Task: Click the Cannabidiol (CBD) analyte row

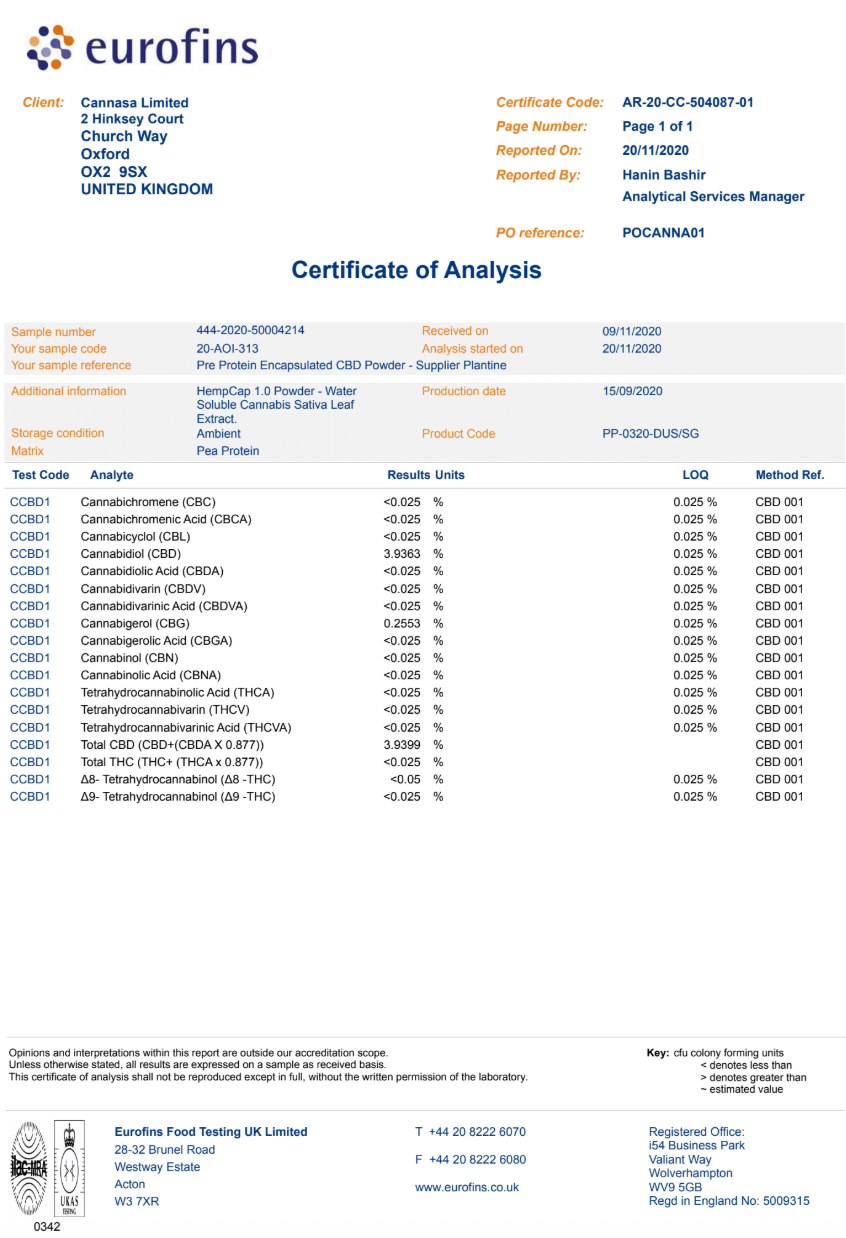Action: (130, 554)
